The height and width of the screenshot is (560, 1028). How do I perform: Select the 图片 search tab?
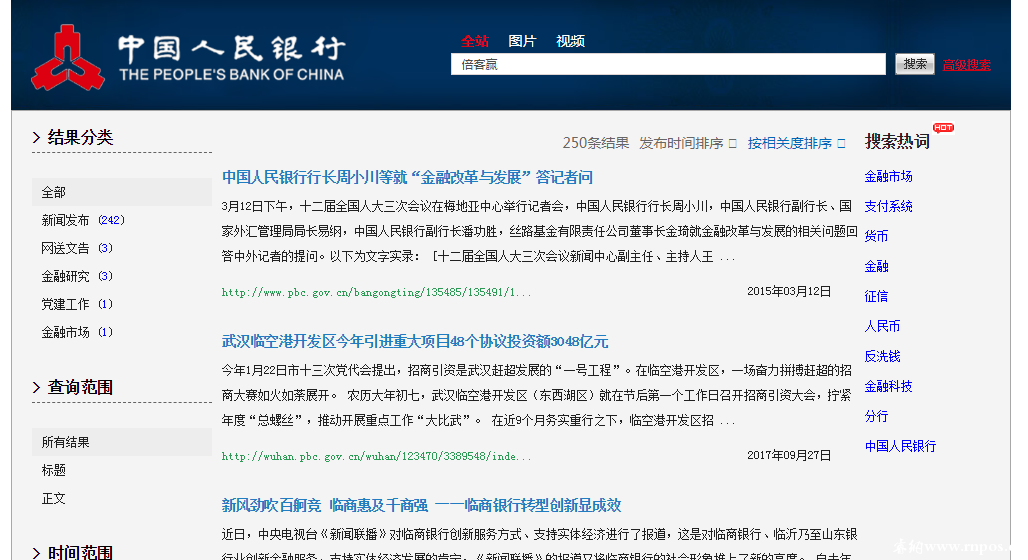point(522,41)
